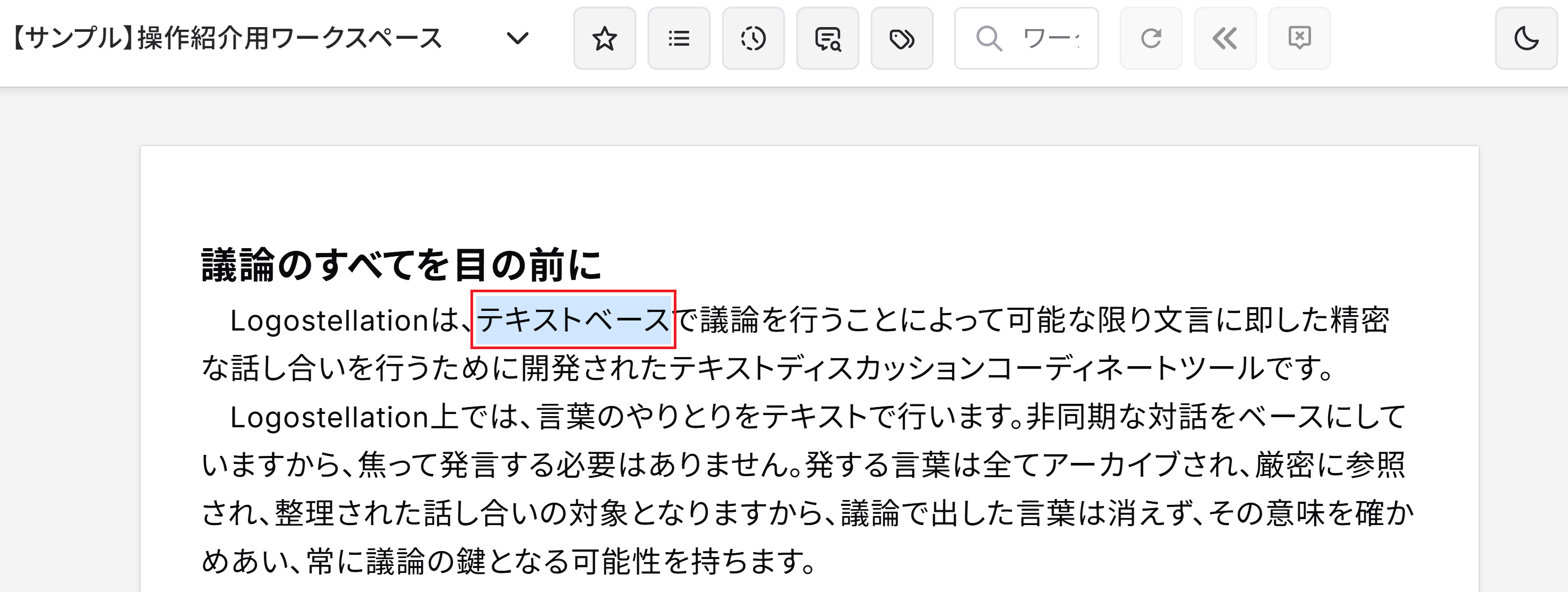Click the star favorites icon
The width and height of the screenshot is (1568, 592).
click(x=604, y=38)
